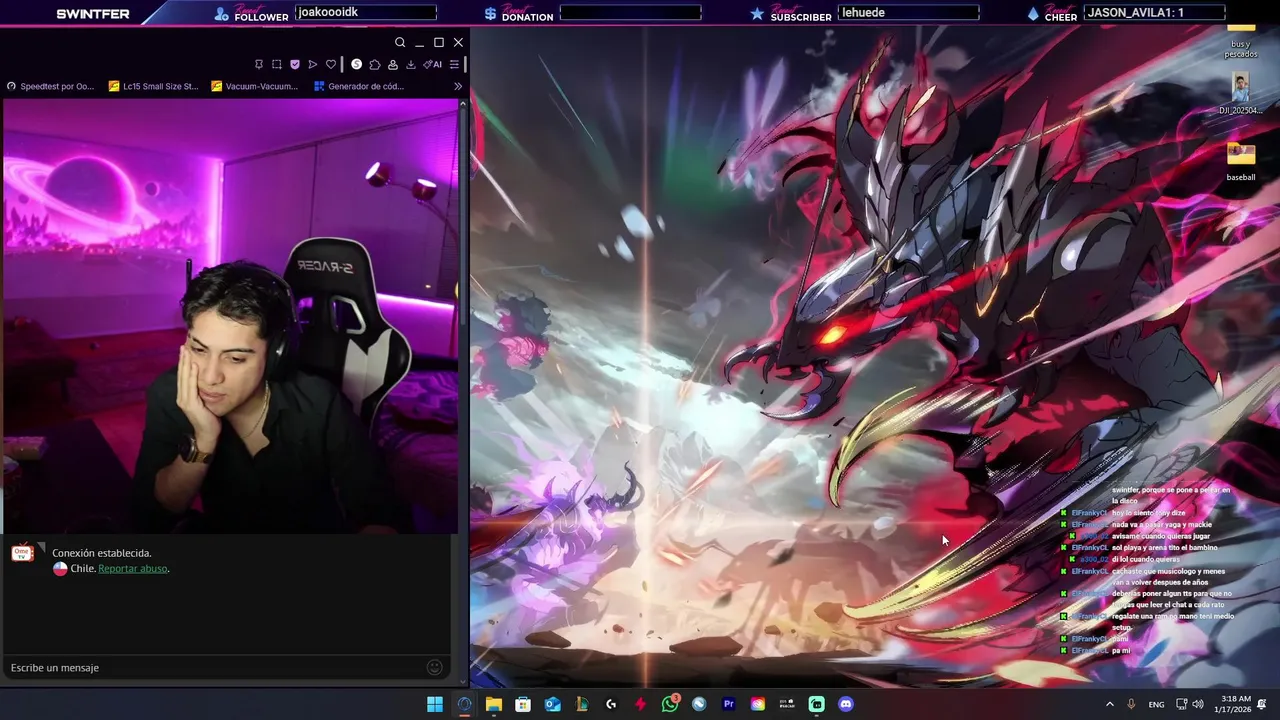Click the microphone tray icon

pyautogui.click(x=1131, y=704)
